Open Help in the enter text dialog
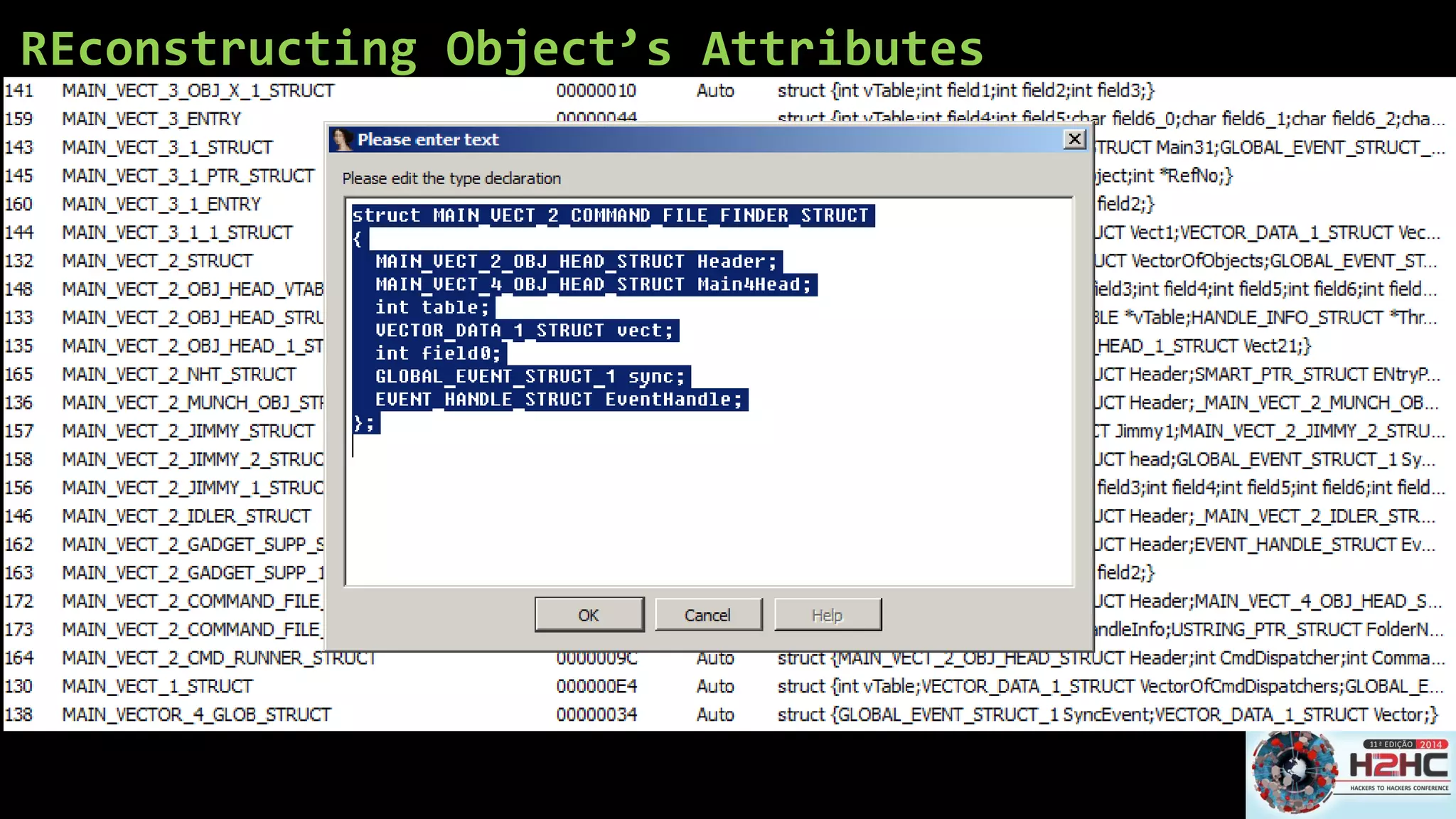The height and width of the screenshot is (819, 1456). 828,614
